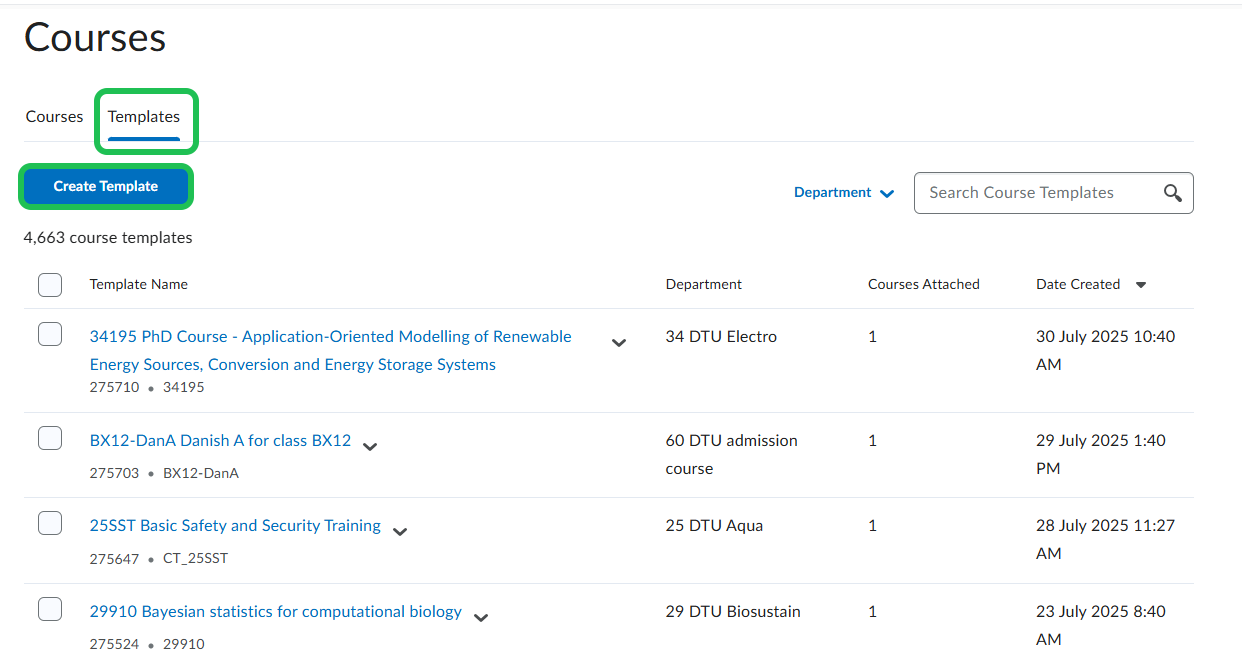Viewport: 1242px width, 667px height.
Task: Expand 25SST Basic Safety actions chevron
Action: [x=400, y=532]
